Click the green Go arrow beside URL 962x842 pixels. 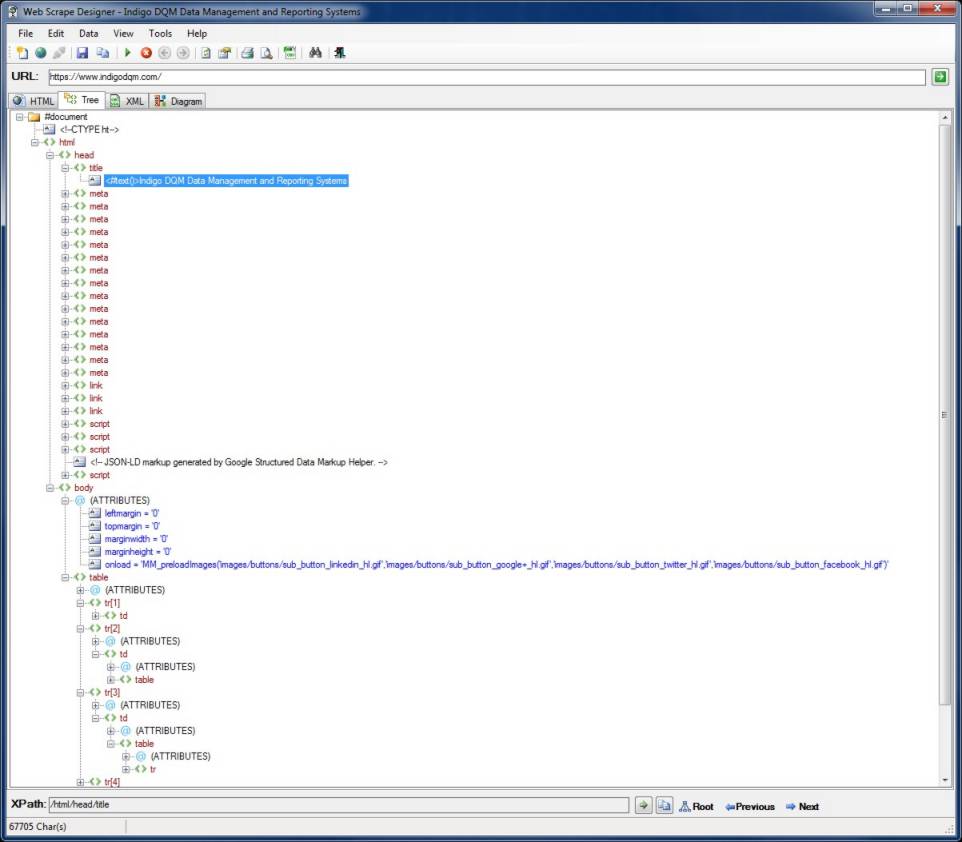coord(939,77)
